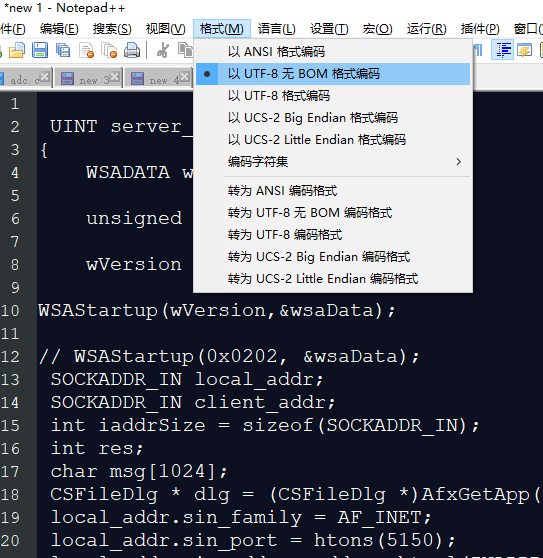Select 以 UTF-8 格式编码 encoding
The height and width of the screenshot is (558, 543).
coord(333,96)
